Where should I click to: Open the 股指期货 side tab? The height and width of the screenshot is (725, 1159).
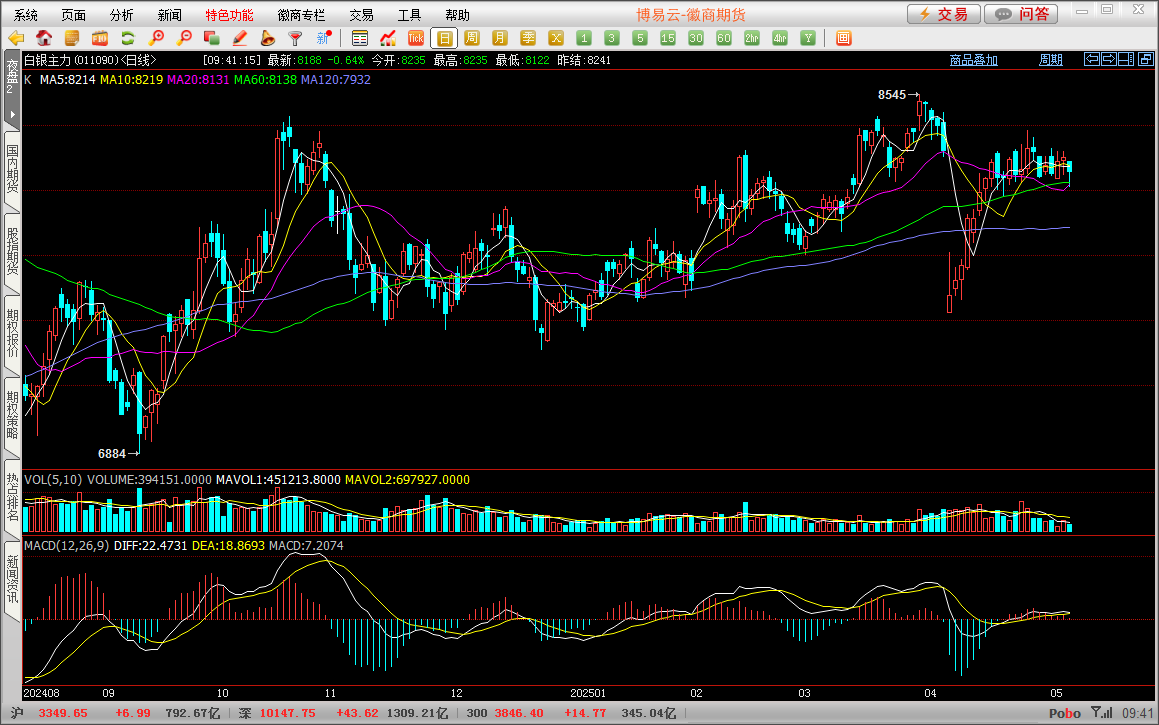click(12, 251)
